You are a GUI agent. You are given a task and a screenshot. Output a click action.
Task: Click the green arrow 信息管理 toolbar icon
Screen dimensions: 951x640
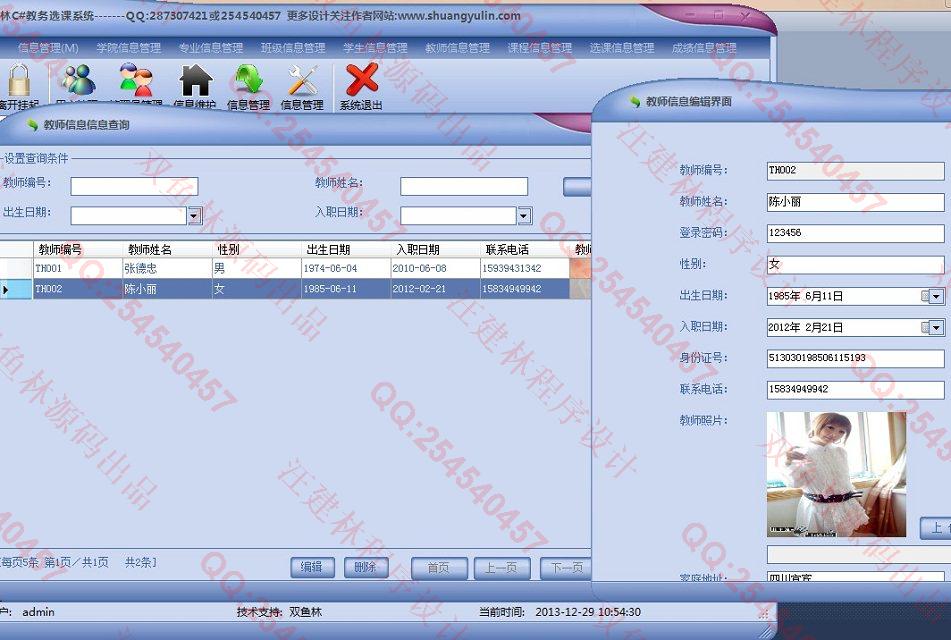click(x=249, y=81)
